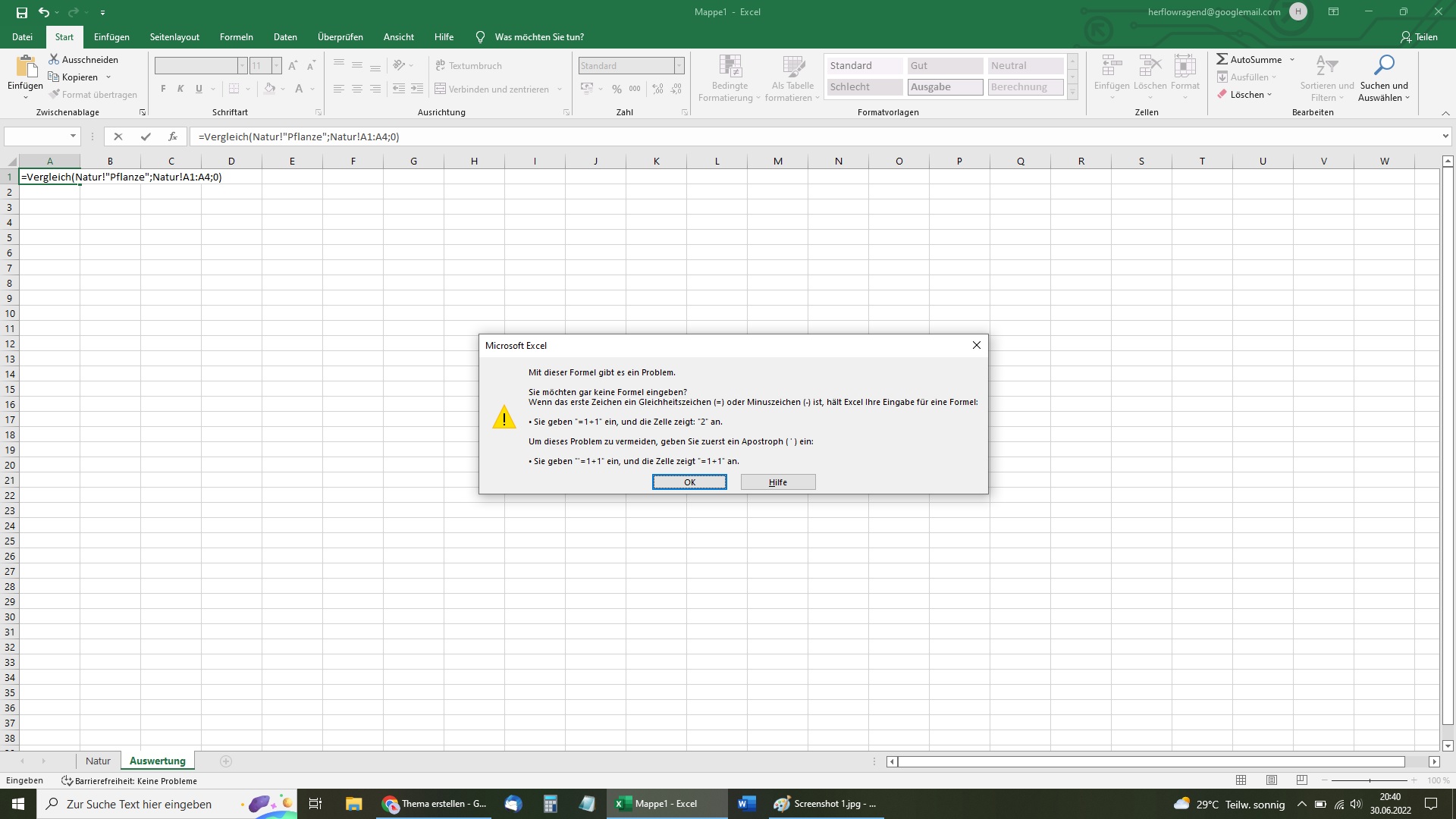This screenshot has width=1456, height=819.
Task: Confirm formula entry with checkmark icon
Action: tap(146, 136)
